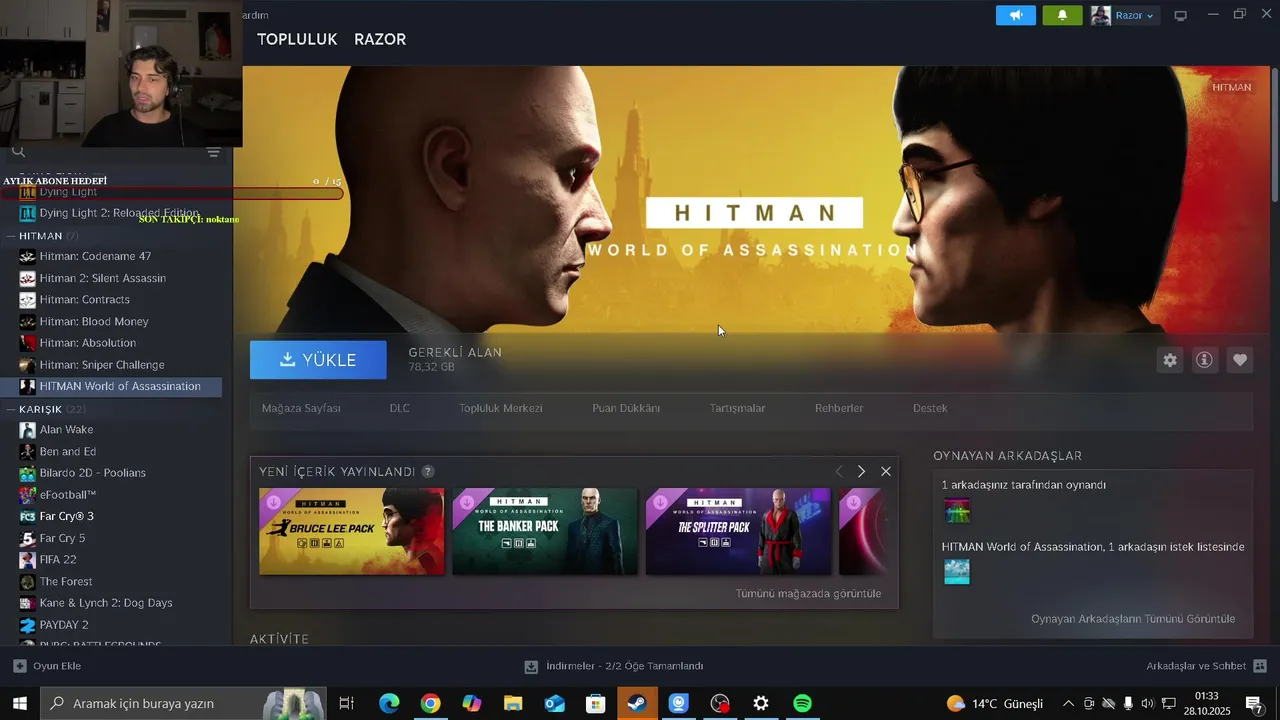
Task: Open the game settings gear icon
Action: (x=1170, y=360)
